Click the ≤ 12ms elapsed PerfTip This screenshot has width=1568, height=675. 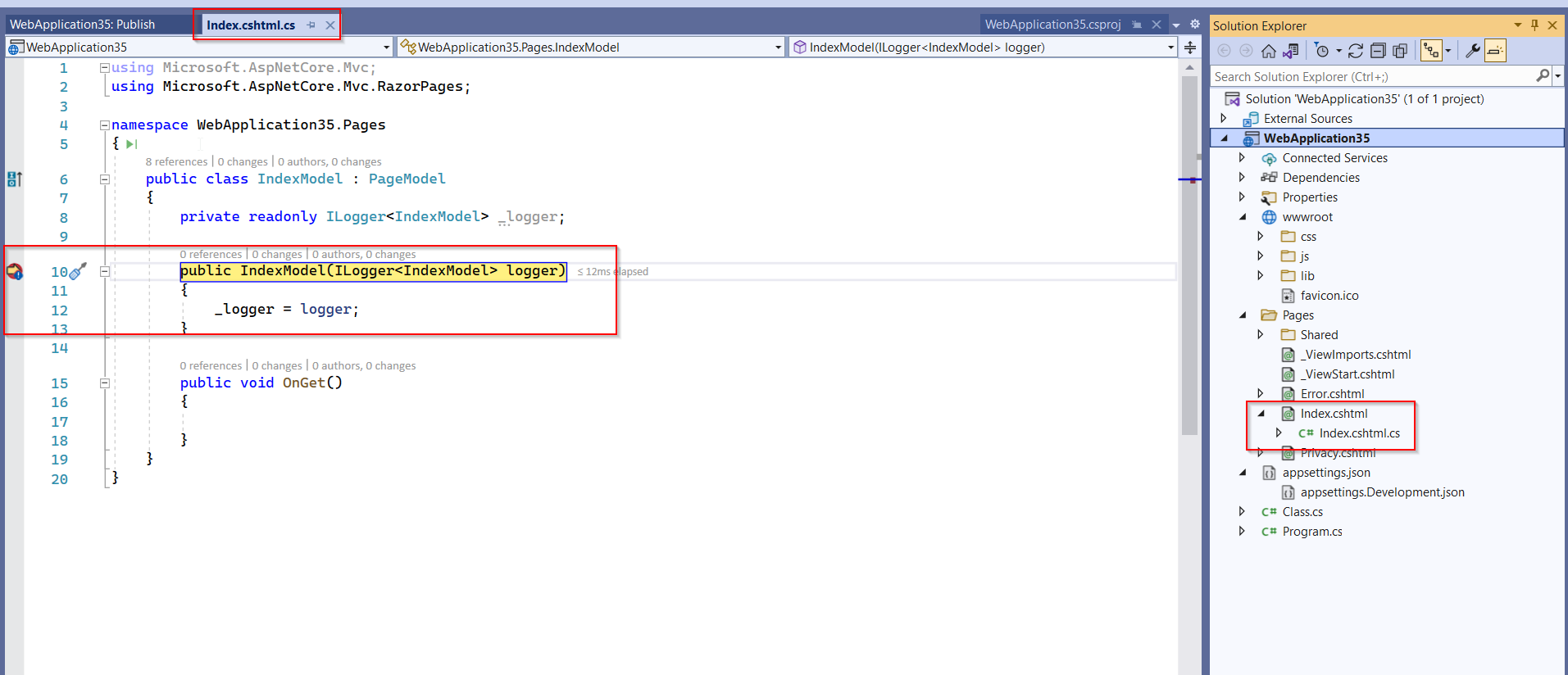point(612,271)
